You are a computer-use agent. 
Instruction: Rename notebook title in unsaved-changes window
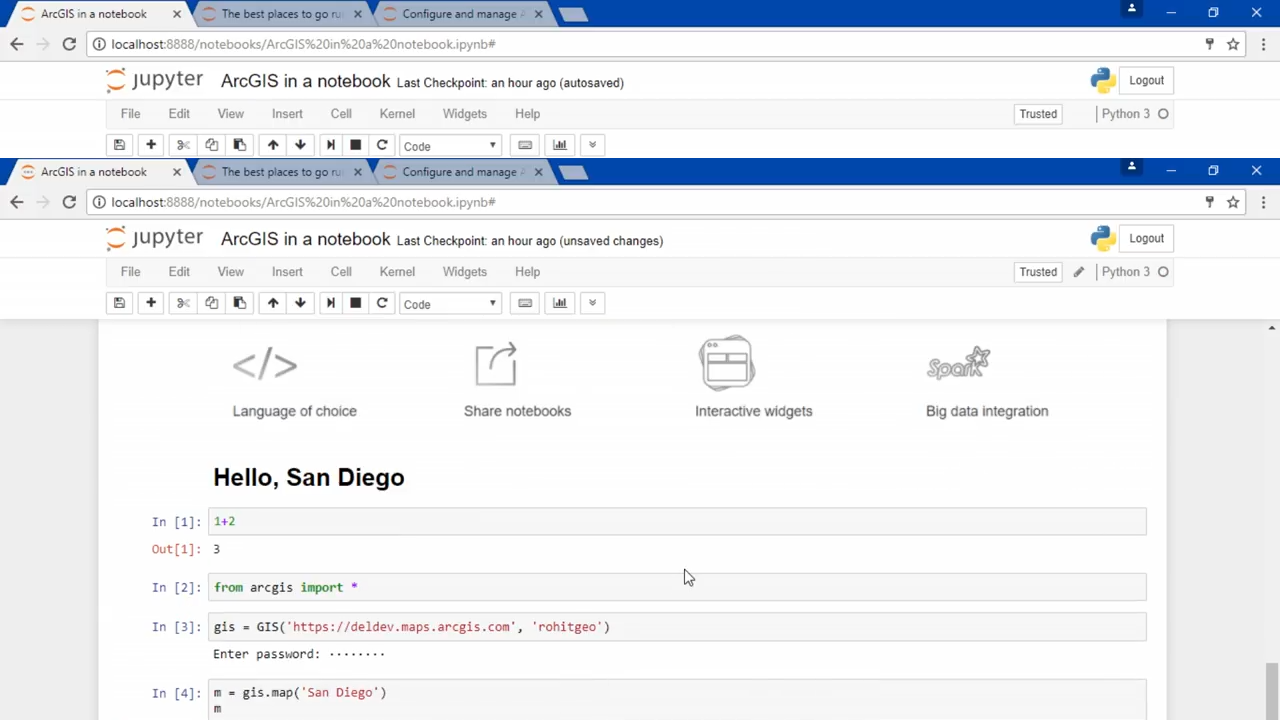tap(305, 239)
